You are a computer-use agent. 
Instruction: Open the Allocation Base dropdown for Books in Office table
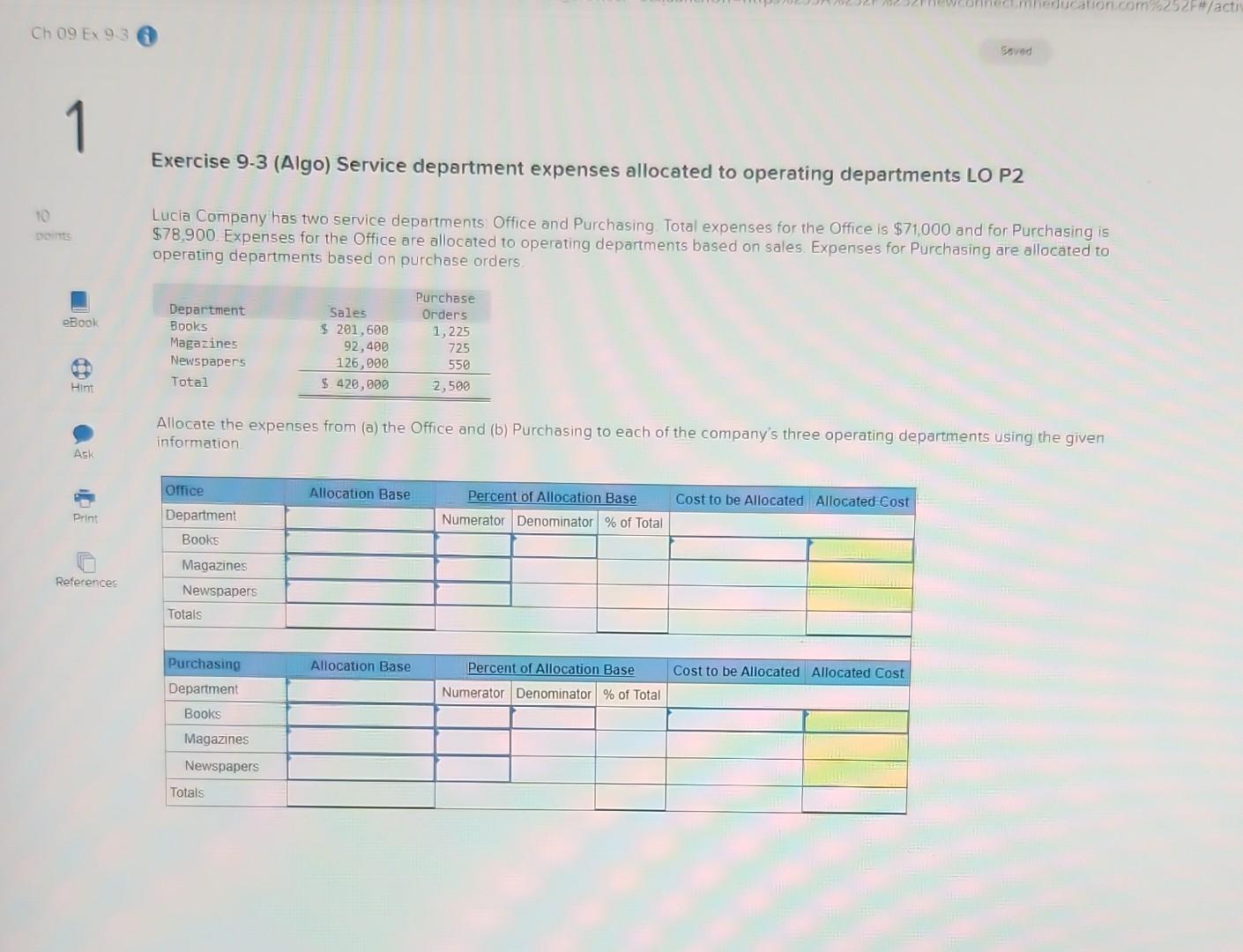pyautogui.click(x=360, y=541)
